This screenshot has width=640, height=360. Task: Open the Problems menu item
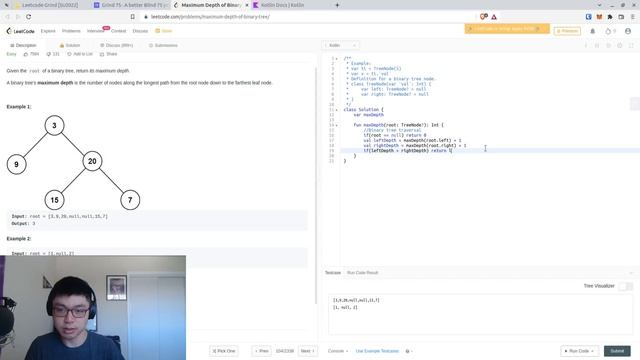click(71, 31)
